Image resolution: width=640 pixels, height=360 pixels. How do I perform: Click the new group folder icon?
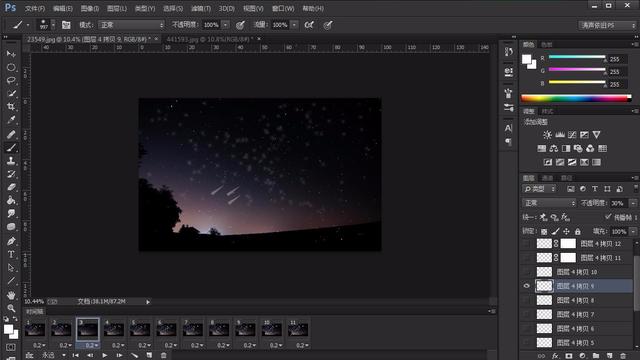[596, 356]
